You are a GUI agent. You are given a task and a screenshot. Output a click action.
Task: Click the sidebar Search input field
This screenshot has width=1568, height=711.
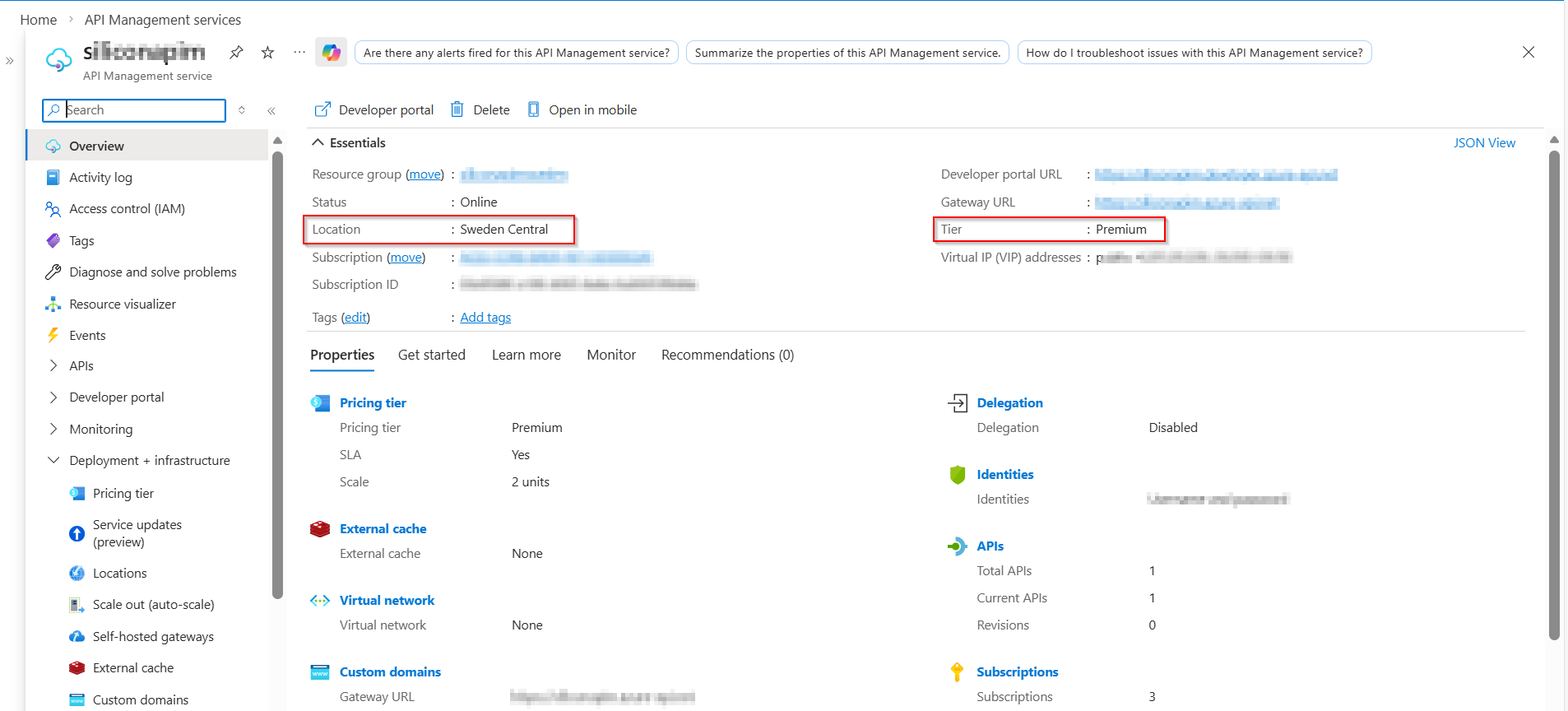point(134,110)
